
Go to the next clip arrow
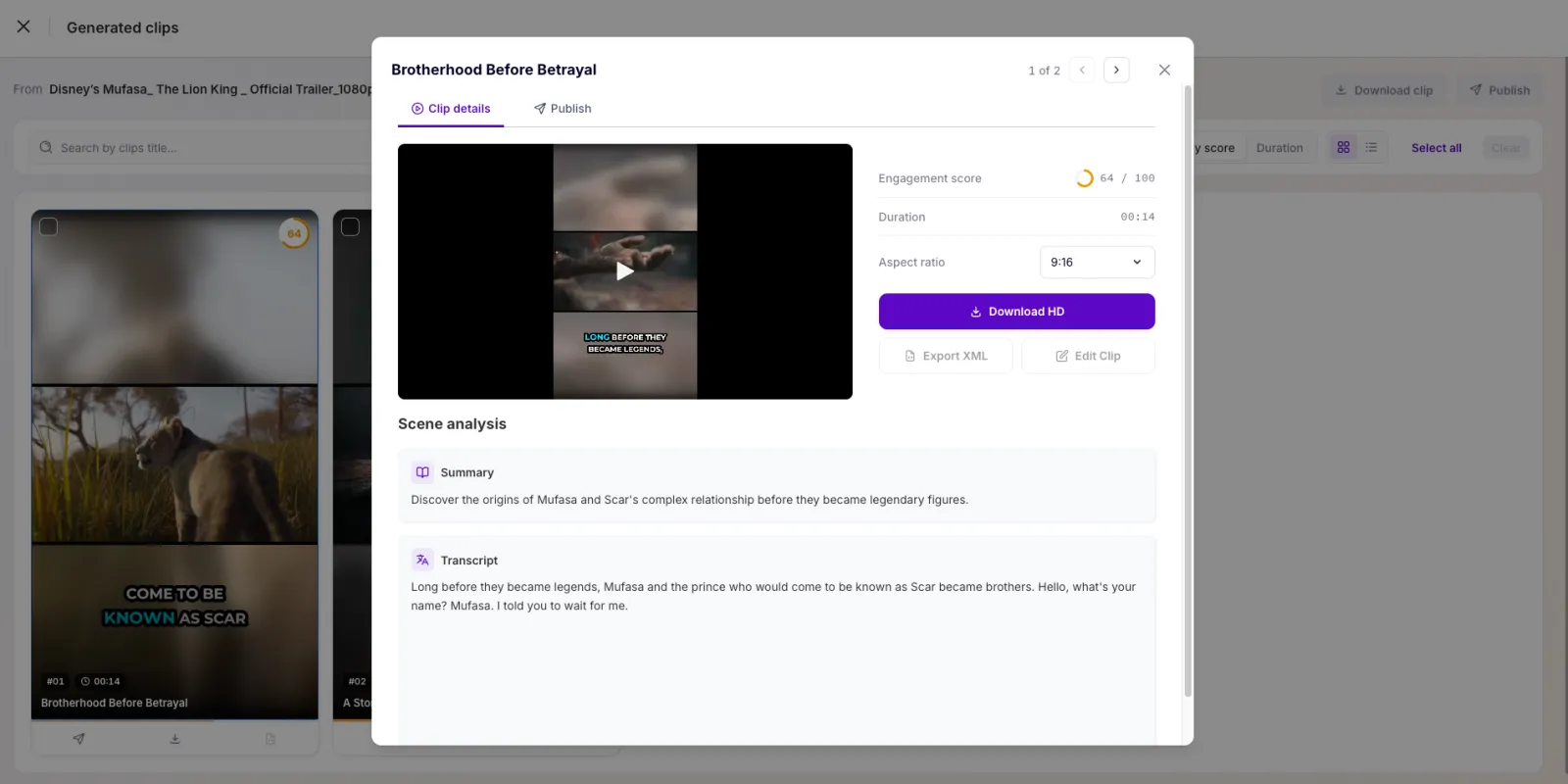[x=1116, y=70]
